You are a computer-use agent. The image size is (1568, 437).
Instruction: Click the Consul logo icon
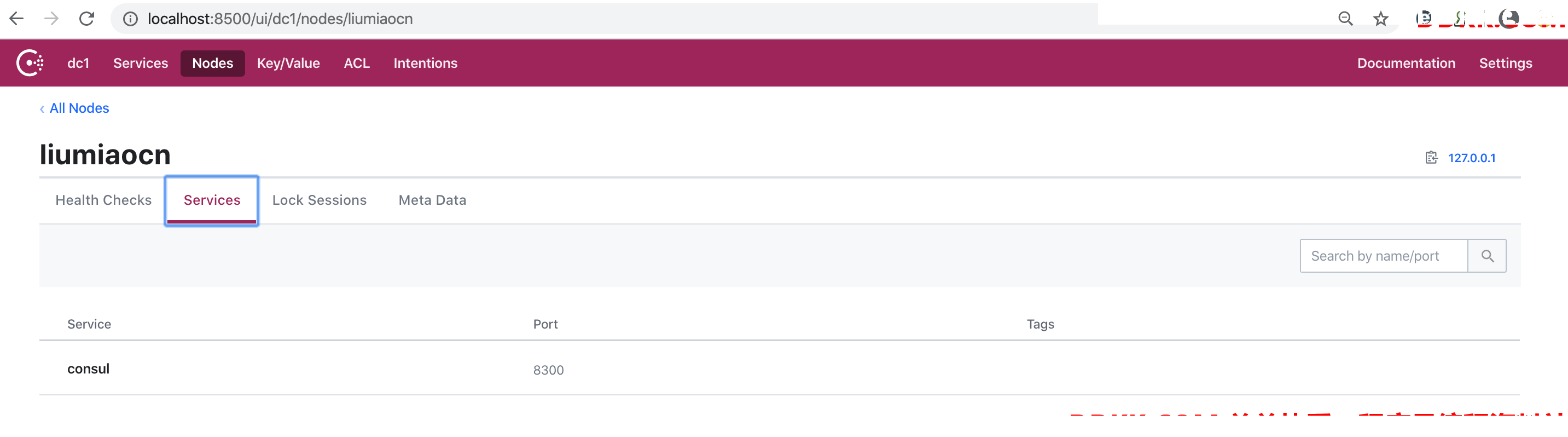pyautogui.click(x=30, y=63)
